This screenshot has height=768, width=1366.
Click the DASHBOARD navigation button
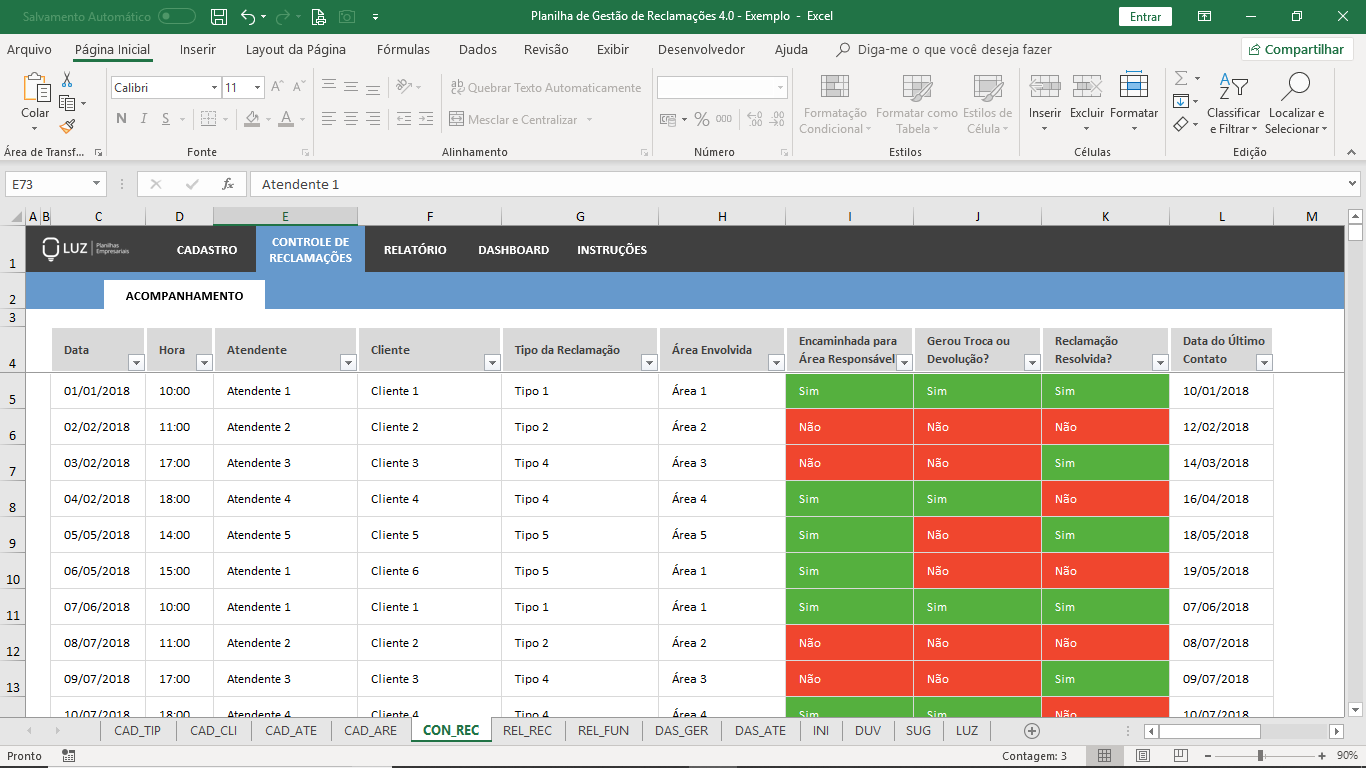513,250
